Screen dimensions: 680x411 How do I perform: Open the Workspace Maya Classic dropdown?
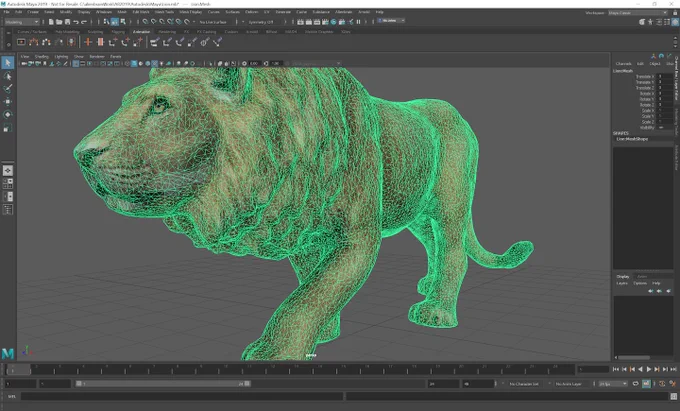[638, 13]
